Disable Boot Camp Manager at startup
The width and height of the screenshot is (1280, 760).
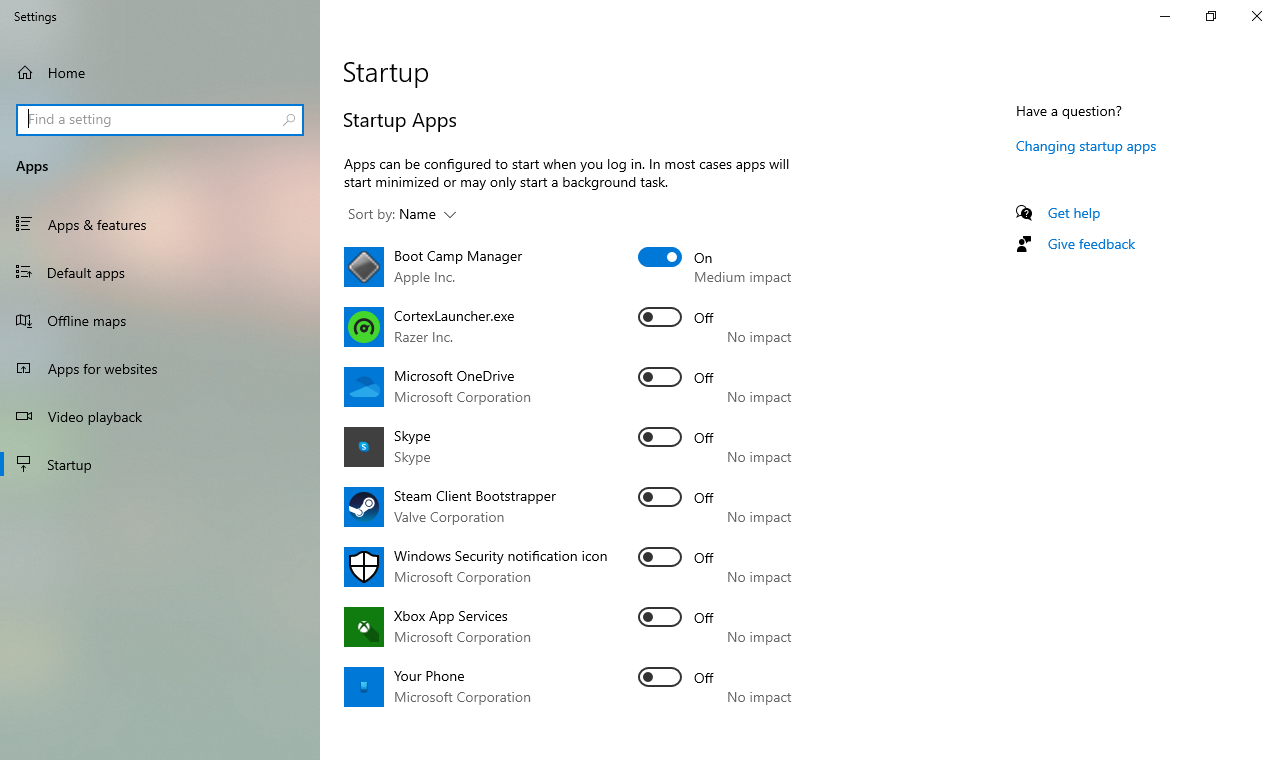tap(660, 257)
